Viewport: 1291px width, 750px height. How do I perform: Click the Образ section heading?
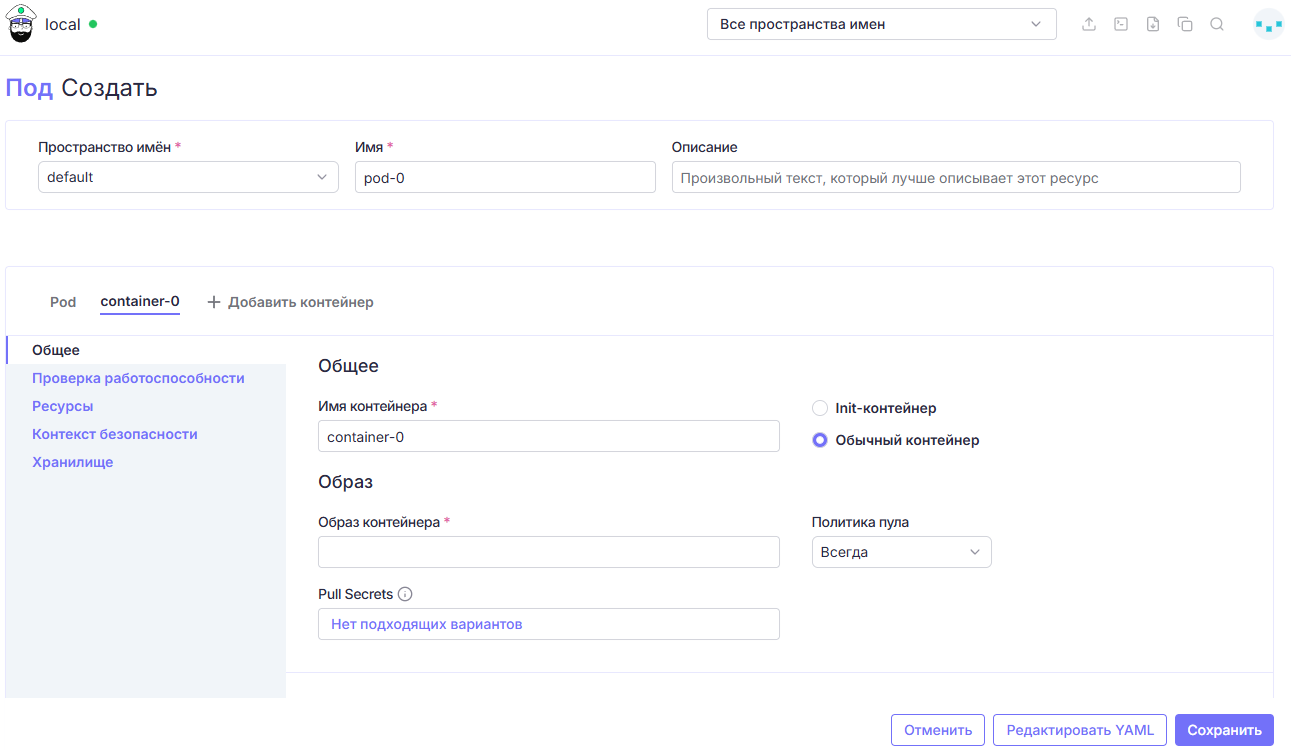pos(345,482)
